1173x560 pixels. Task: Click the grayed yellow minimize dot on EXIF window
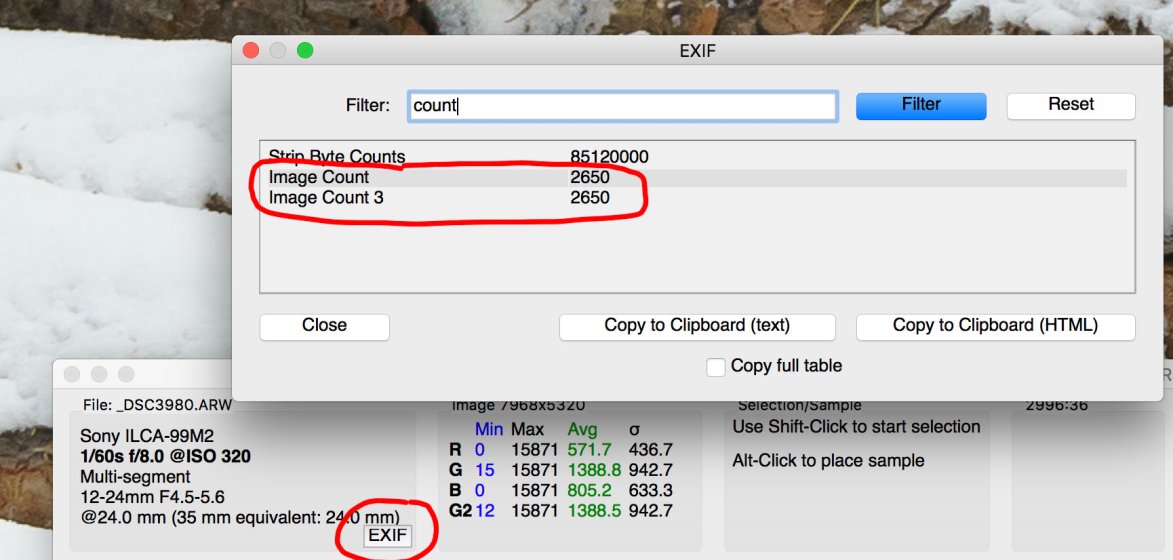278,50
